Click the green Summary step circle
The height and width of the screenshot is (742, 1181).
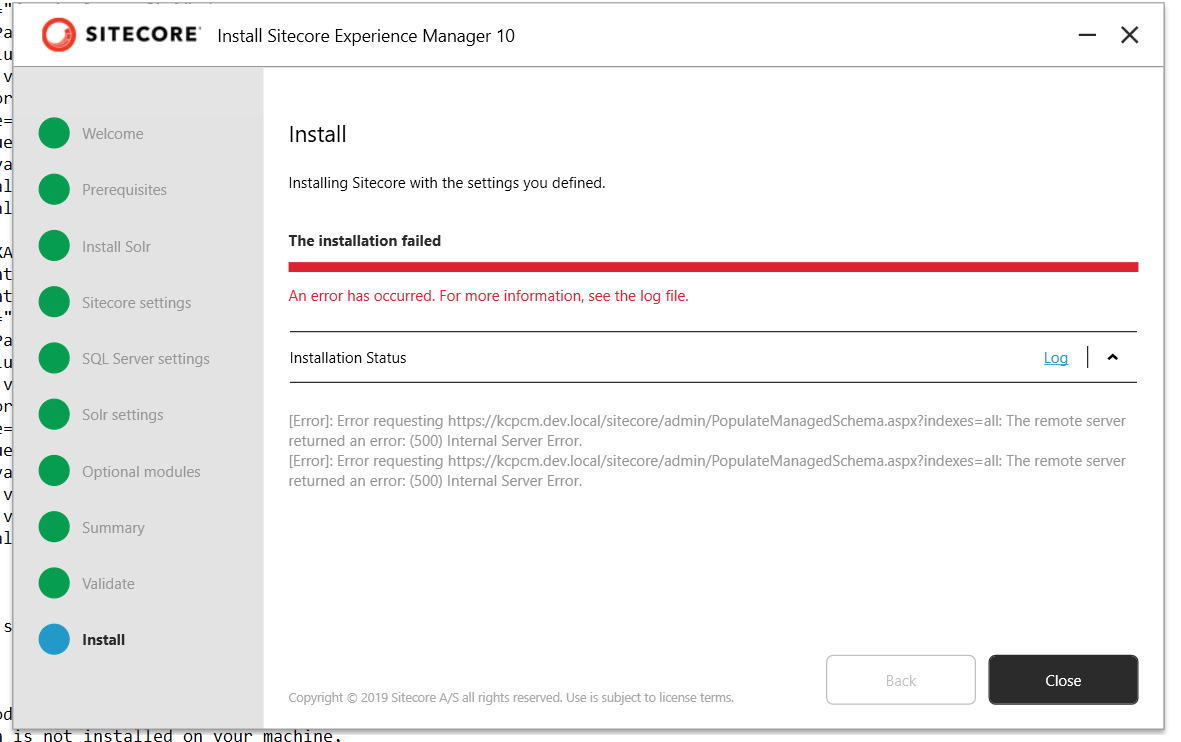point(54,527)
